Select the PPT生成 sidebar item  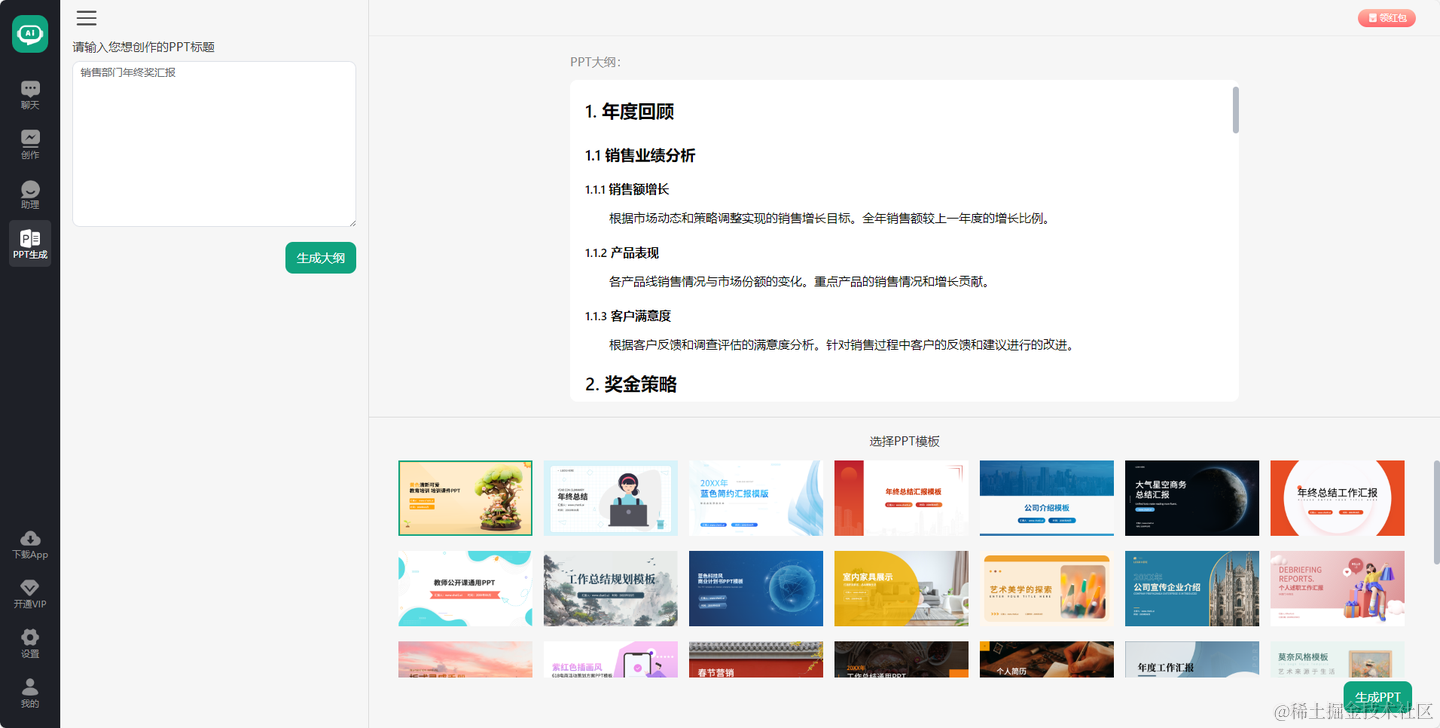[x=30, y=244]
